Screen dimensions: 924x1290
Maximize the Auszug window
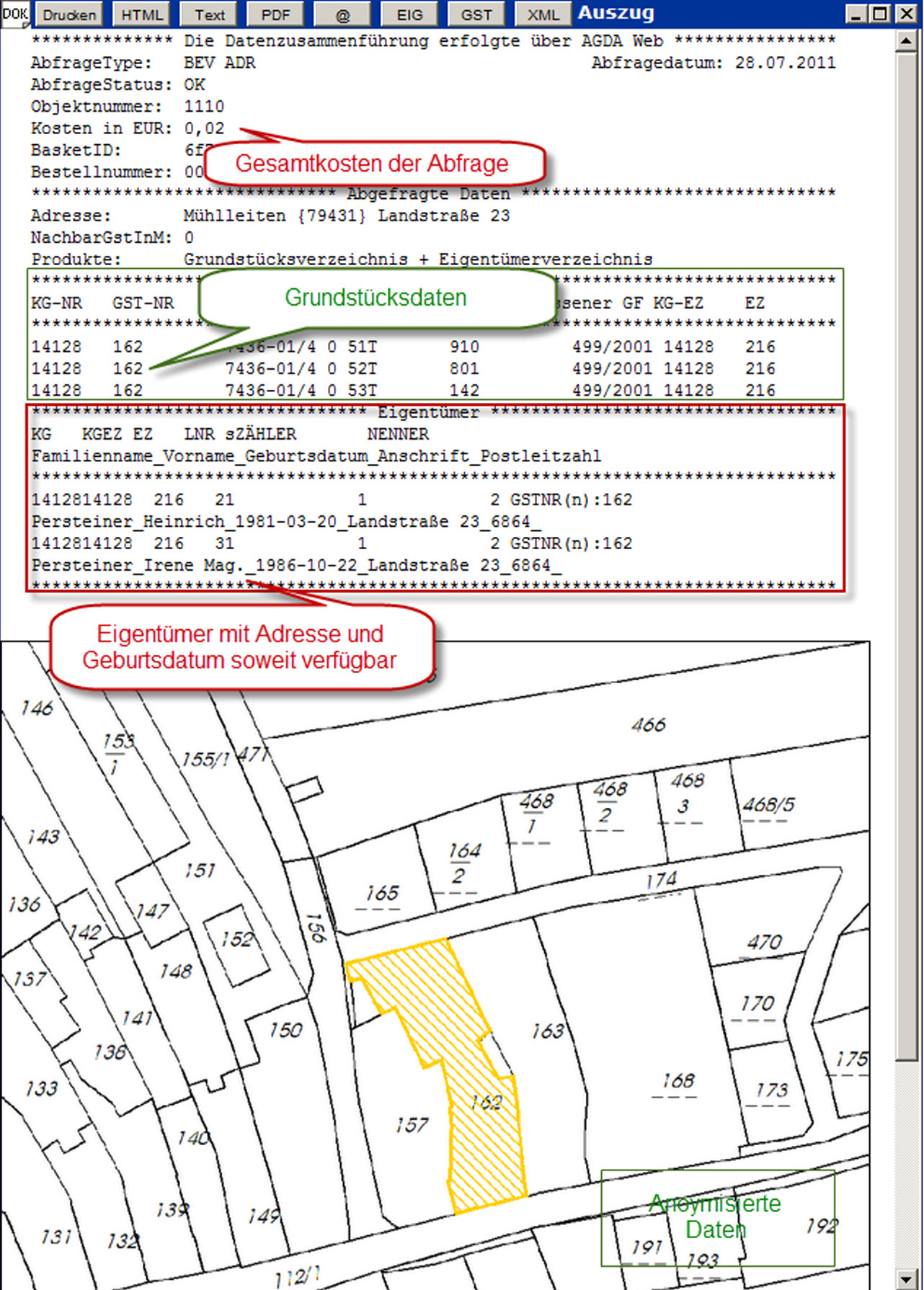coord(880,14)
